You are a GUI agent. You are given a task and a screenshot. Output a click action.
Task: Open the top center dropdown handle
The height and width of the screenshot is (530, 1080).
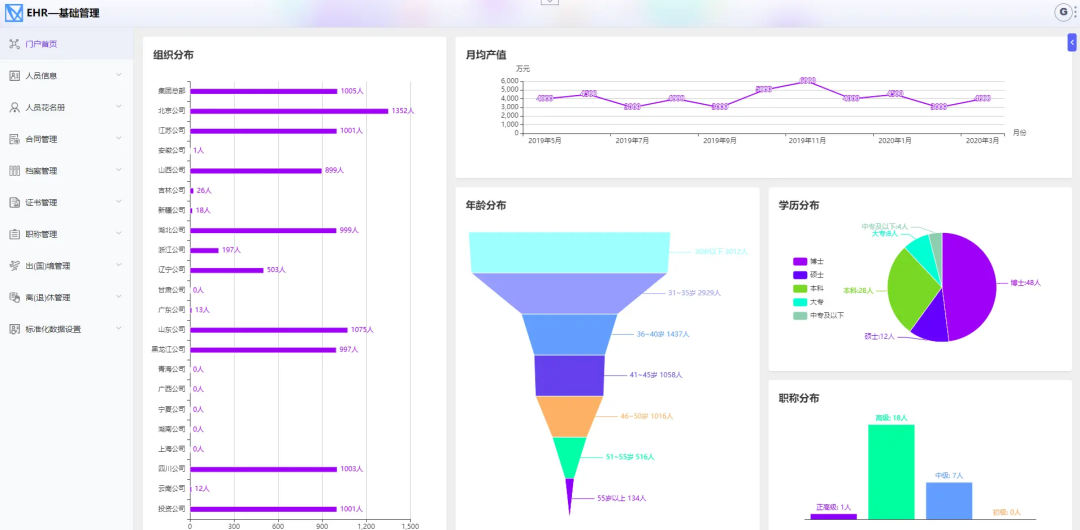550,2
